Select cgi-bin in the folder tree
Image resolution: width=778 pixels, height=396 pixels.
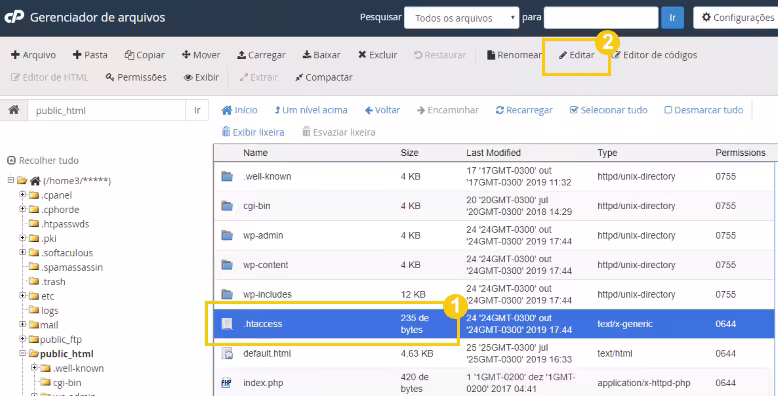(67, 383)
